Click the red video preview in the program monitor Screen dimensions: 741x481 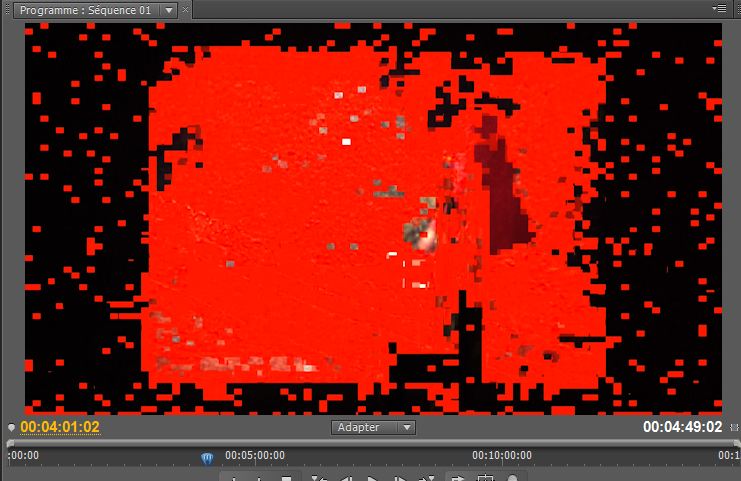pos(373,218)
